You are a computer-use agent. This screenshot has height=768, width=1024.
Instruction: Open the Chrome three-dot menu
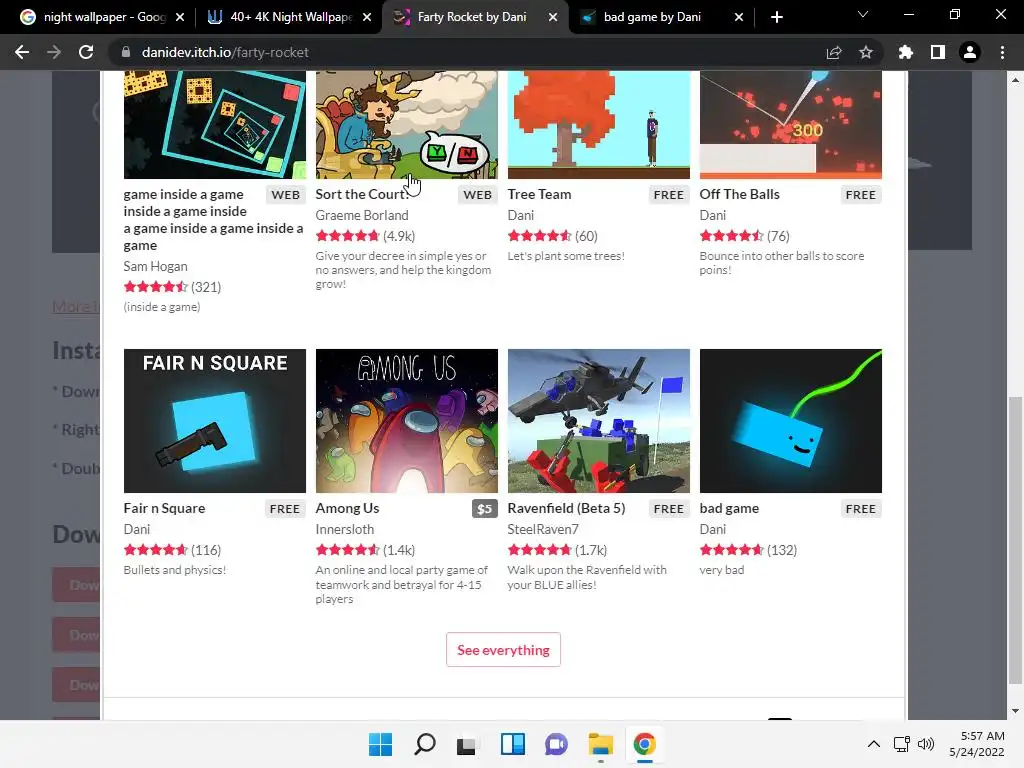[1002, 52]
